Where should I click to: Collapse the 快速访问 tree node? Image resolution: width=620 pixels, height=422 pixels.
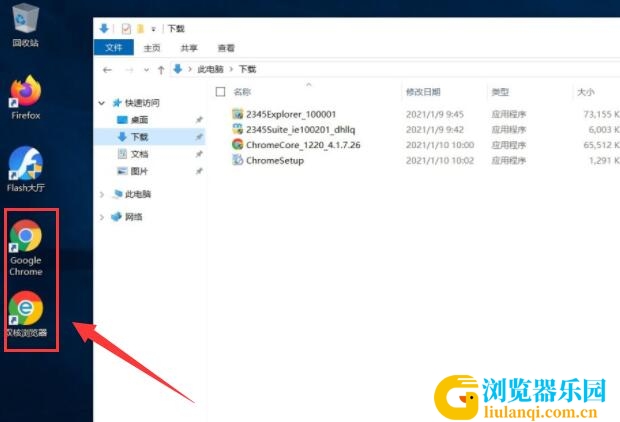click(102, 103)
